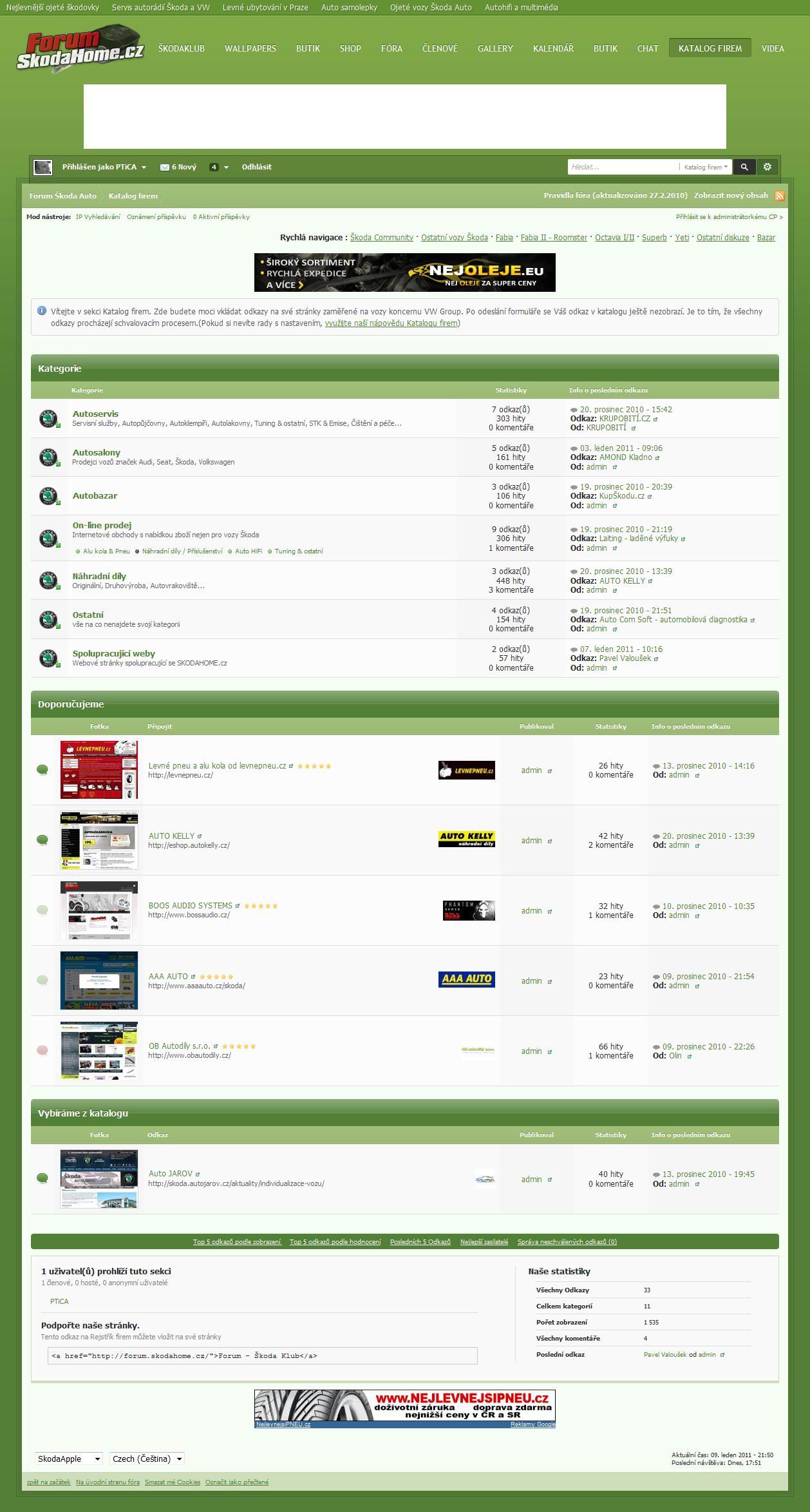Open the Czech (Čeština) language selector
Viewport: 810px width, 1512px height.
click(x=147, y=1459)
